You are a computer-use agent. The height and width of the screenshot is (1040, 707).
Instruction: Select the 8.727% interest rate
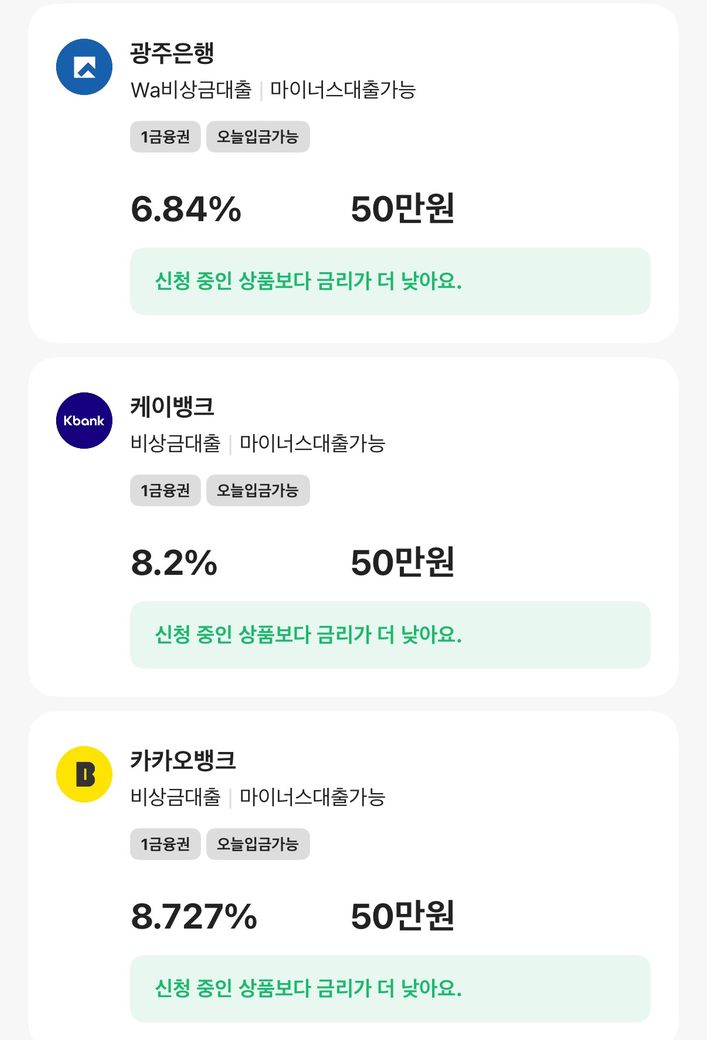[x=194, y=916]
